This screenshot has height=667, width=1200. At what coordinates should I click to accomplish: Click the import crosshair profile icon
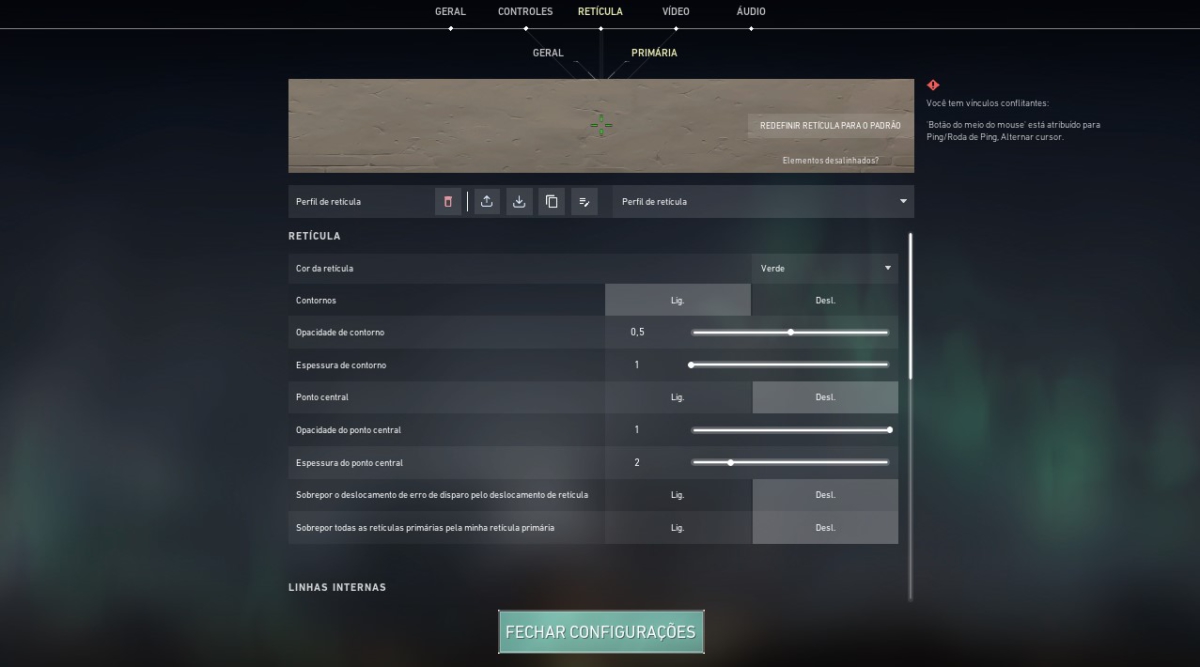[x=519, y=202]
